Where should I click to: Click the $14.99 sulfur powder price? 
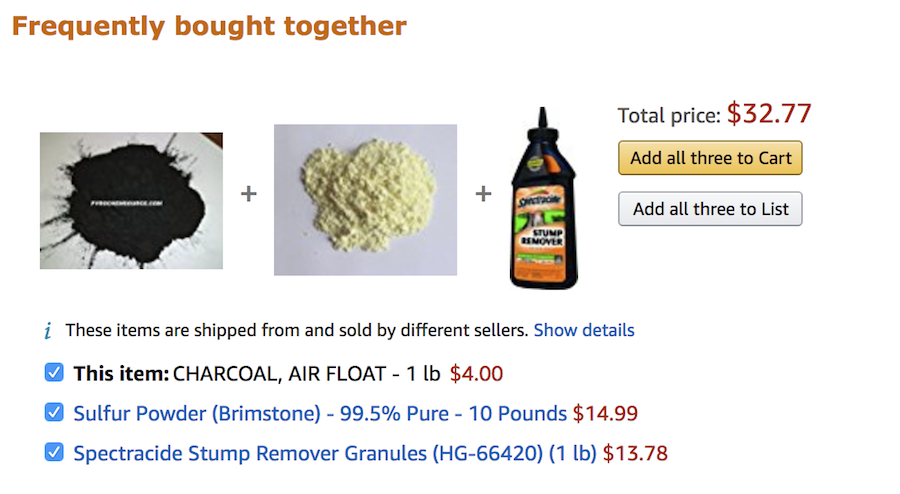(x=605, y=413)
